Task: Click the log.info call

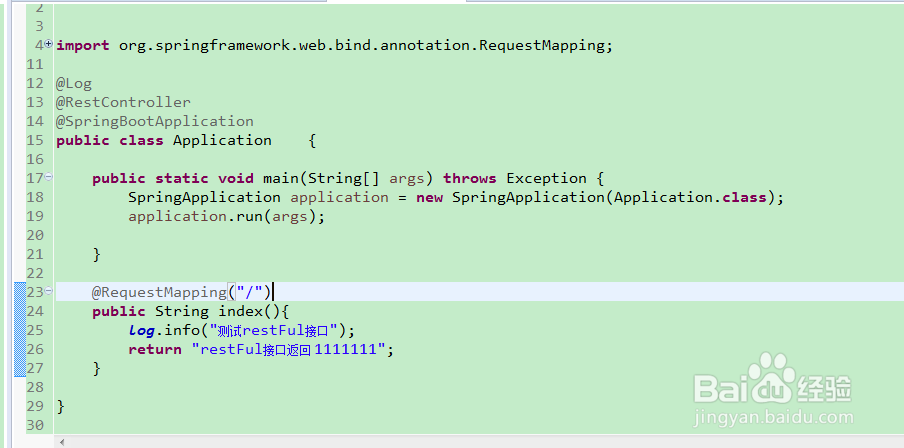Action: (165, 330)
